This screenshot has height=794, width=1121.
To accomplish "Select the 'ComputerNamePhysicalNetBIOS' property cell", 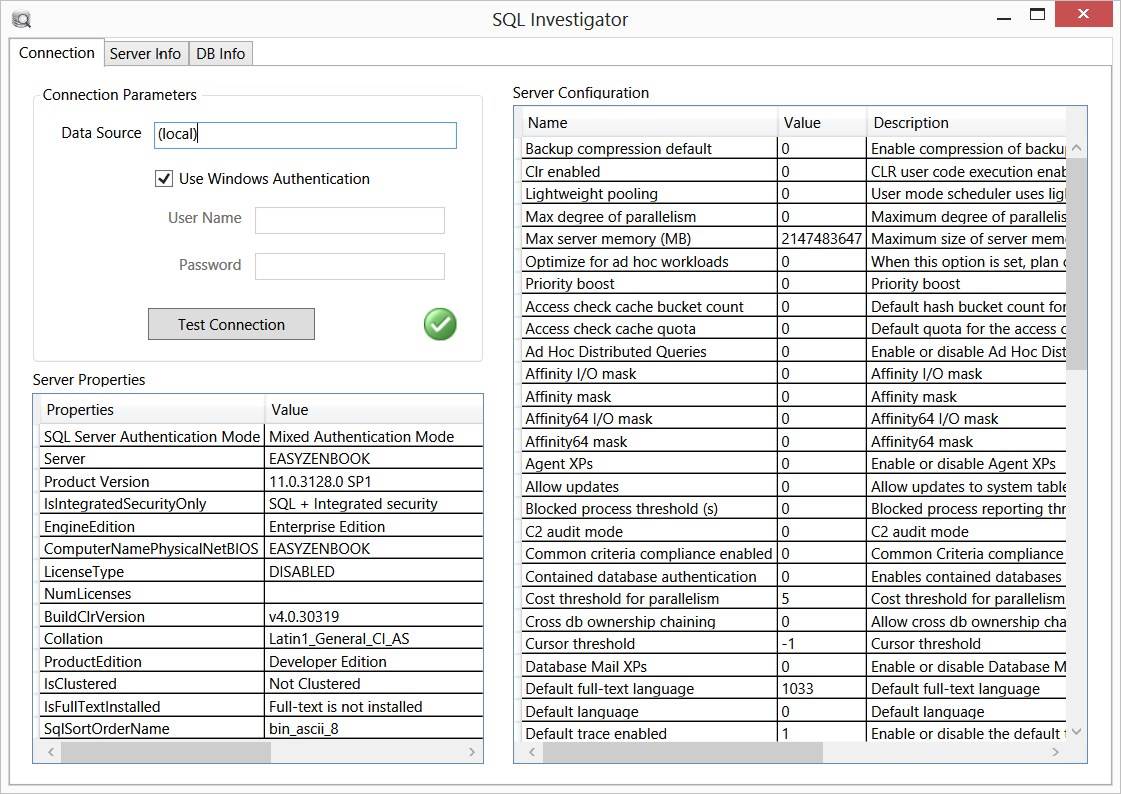I will point(152,549).
